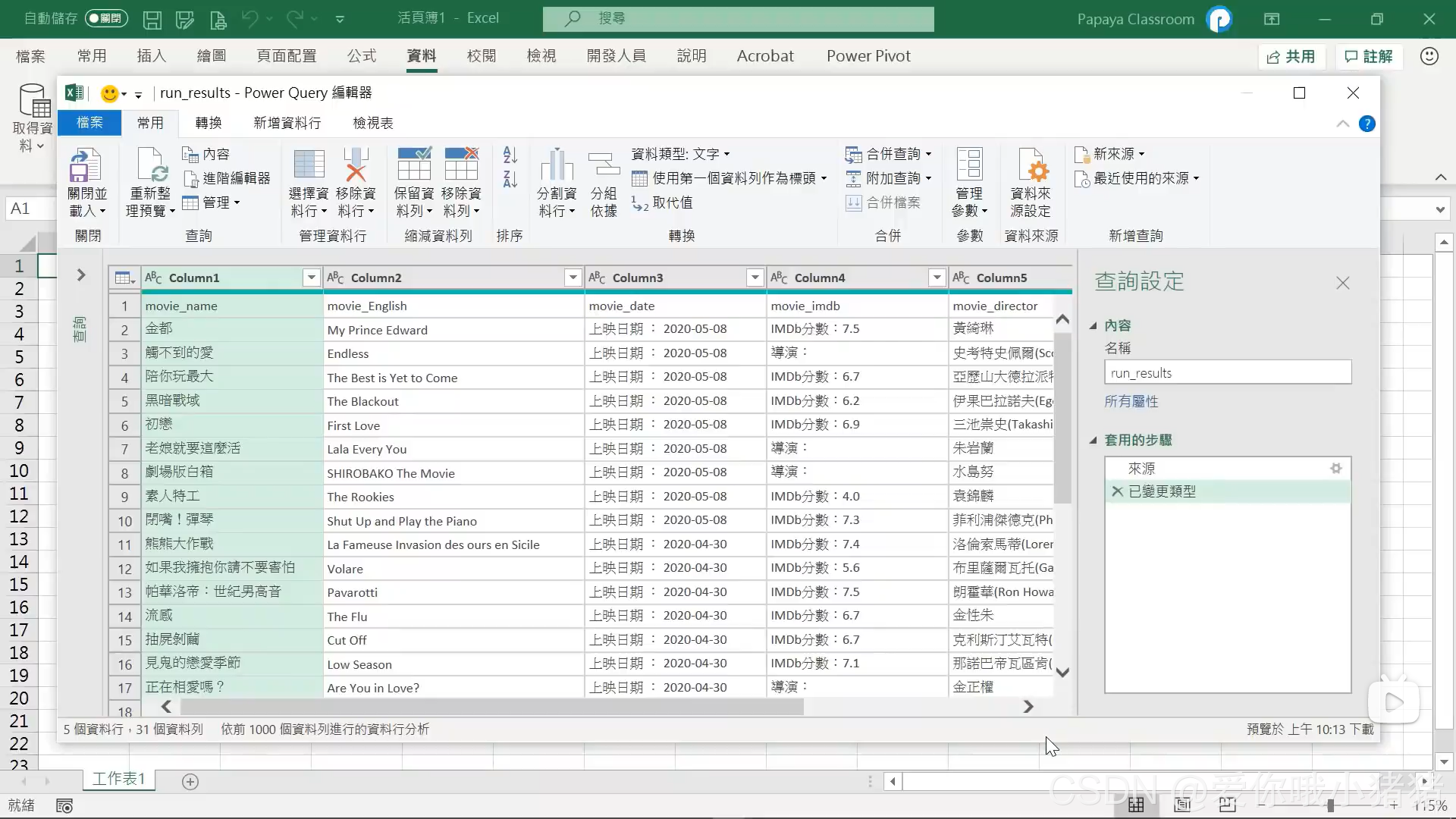This screenshot has width=1456, height=819.
Task: Toggle the AutoSave switch
Action: tap(105, 18)
